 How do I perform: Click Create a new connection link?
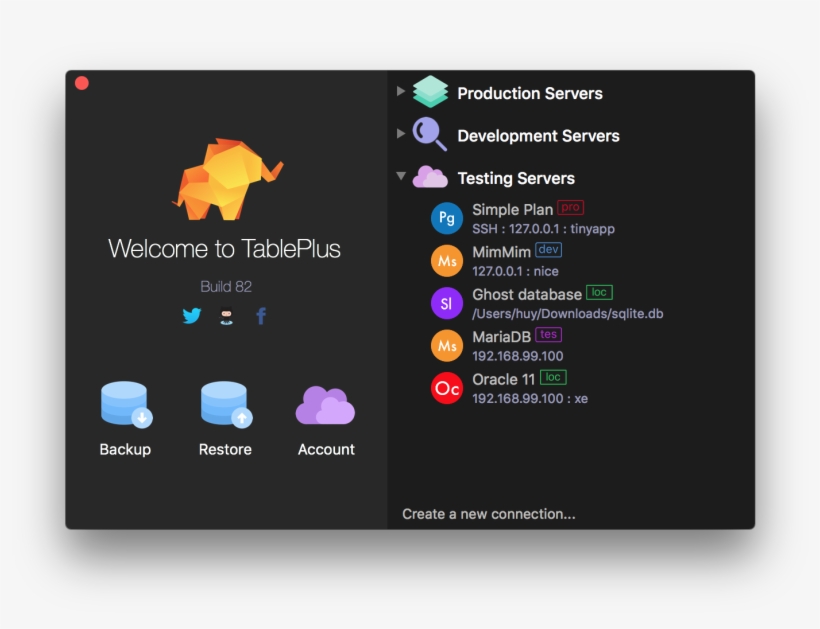pyautogui.click(x=488, y=514)
